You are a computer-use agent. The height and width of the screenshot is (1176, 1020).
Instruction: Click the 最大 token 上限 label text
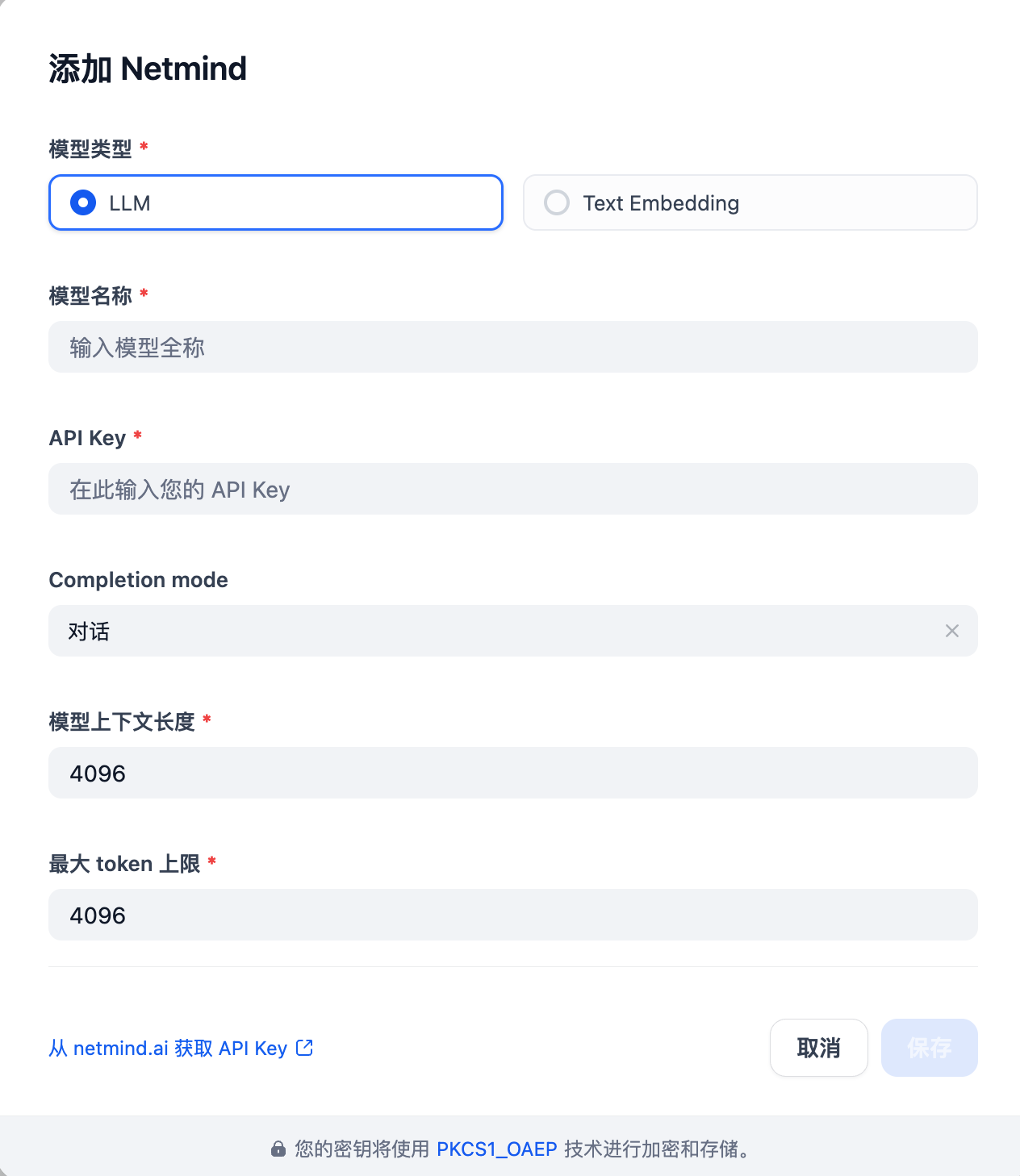click(124, 864)
